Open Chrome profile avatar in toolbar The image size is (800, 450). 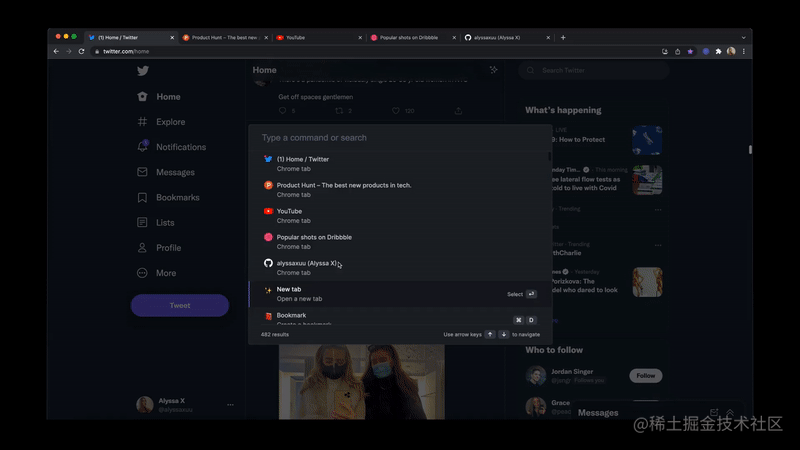[731, 52]
